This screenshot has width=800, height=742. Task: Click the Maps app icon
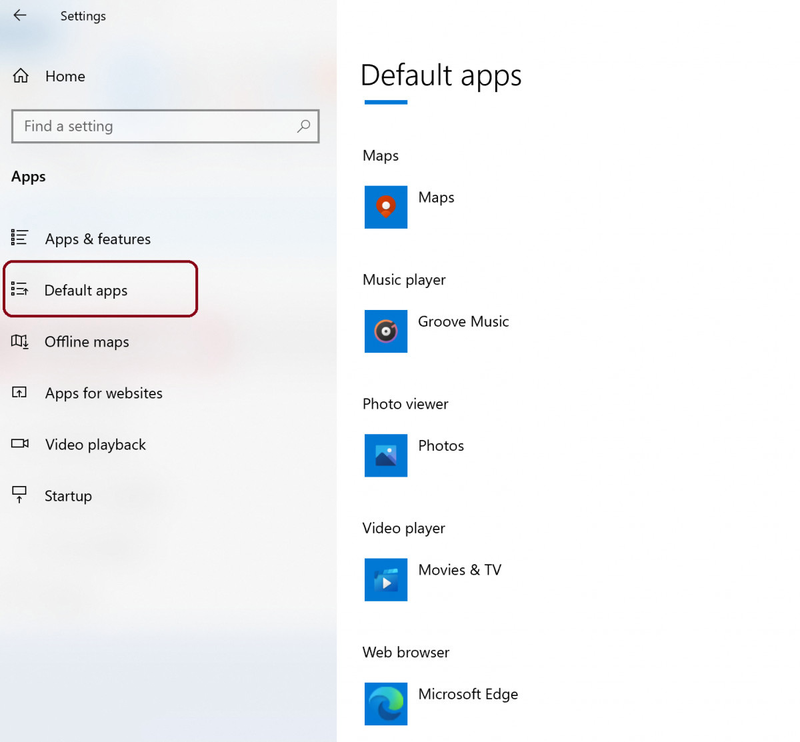tap(386, 207)
